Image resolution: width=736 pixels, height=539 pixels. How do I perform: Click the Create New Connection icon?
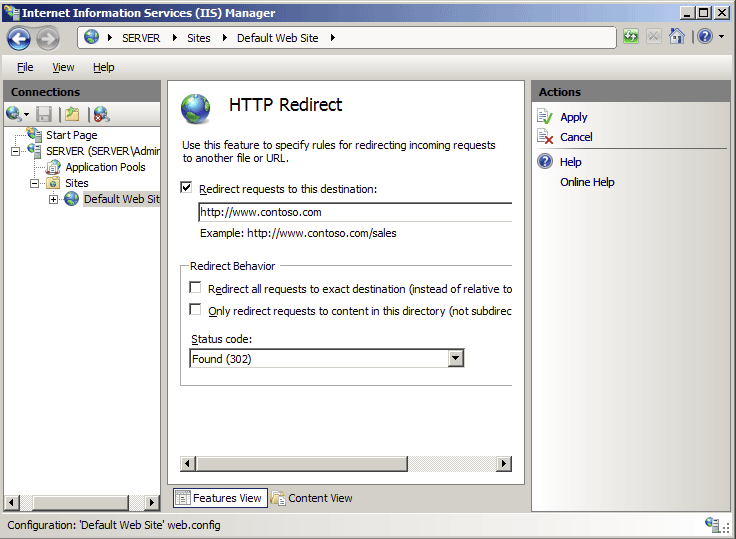tap(14, 114)
